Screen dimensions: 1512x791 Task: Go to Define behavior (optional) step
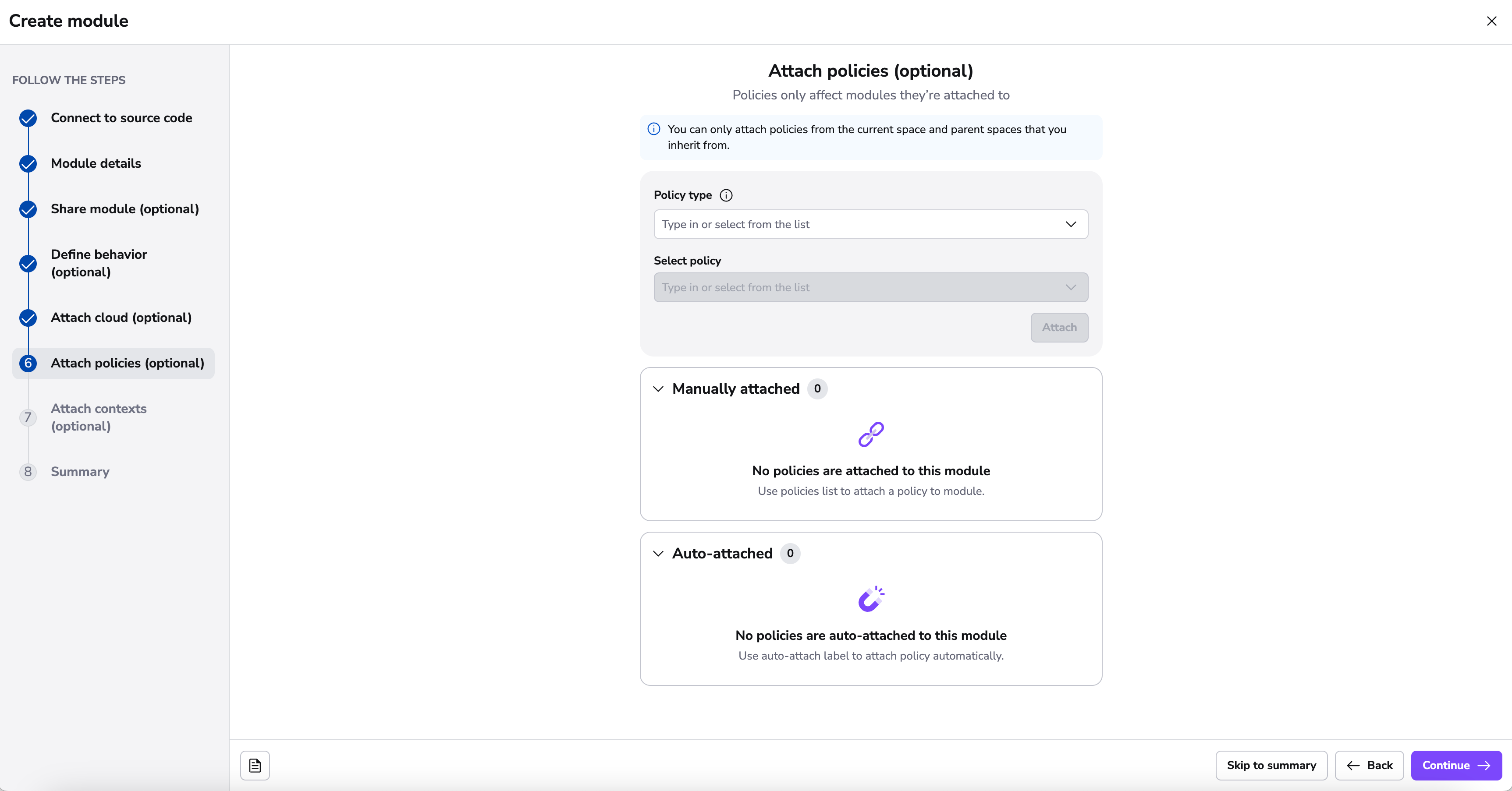click(99, 263)
